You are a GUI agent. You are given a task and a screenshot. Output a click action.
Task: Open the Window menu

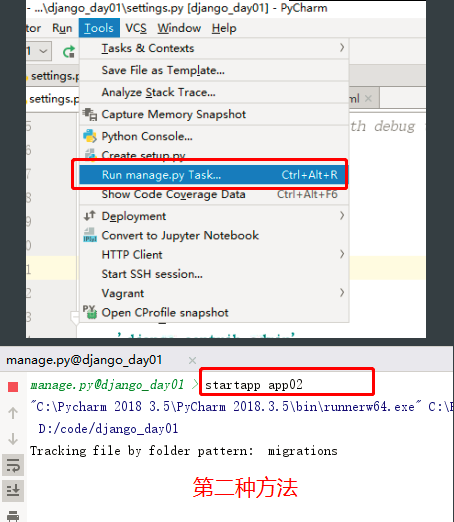click(179, 28)
